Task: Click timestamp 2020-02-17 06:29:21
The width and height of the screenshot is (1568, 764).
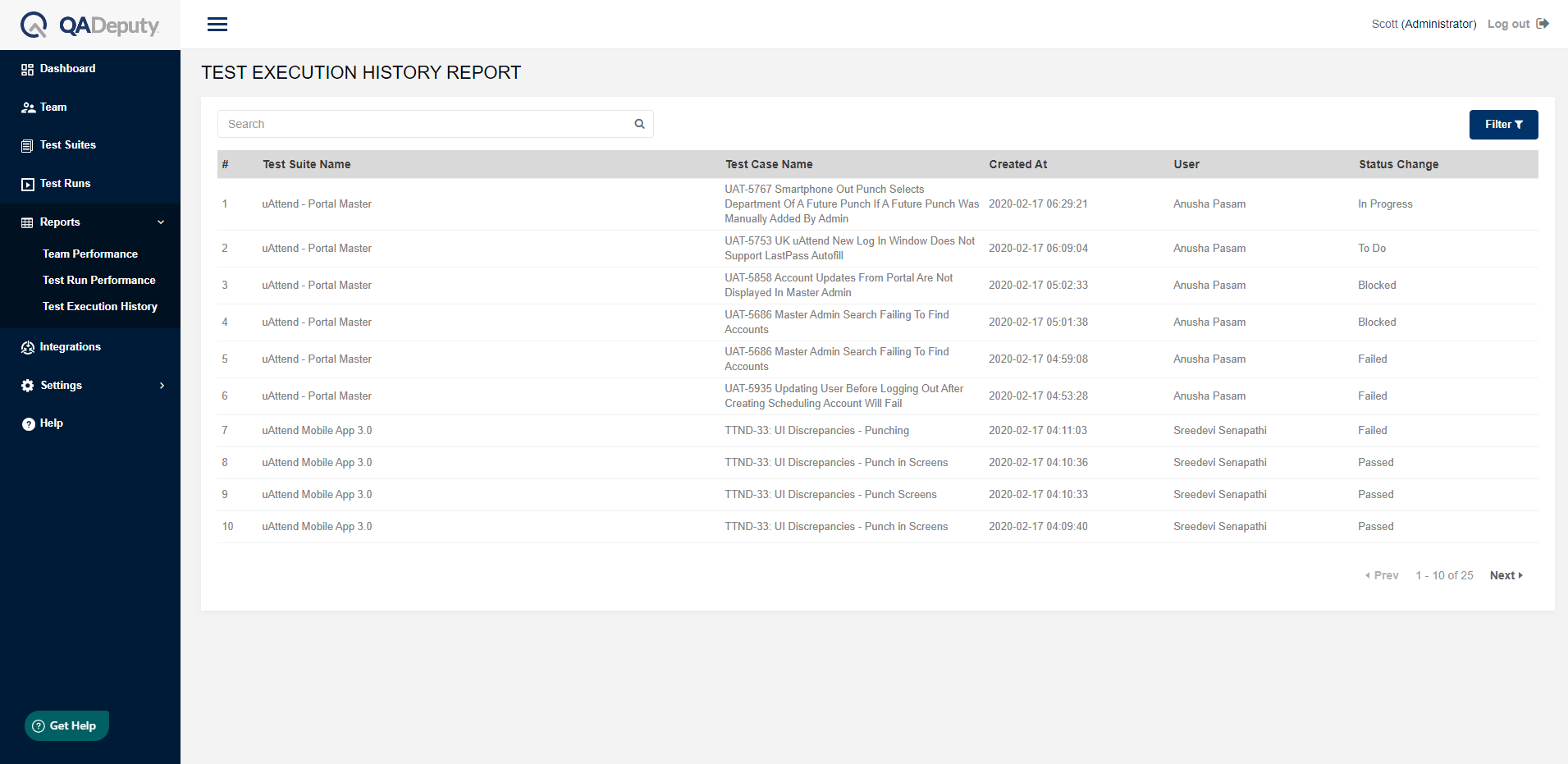Action: click(x=1038, y=204)
